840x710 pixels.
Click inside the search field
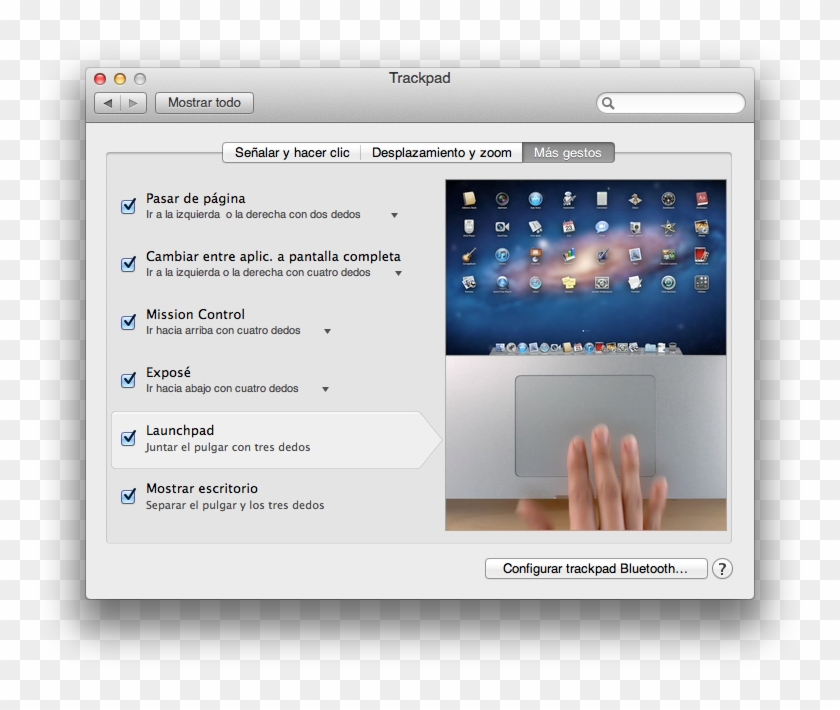670,103
